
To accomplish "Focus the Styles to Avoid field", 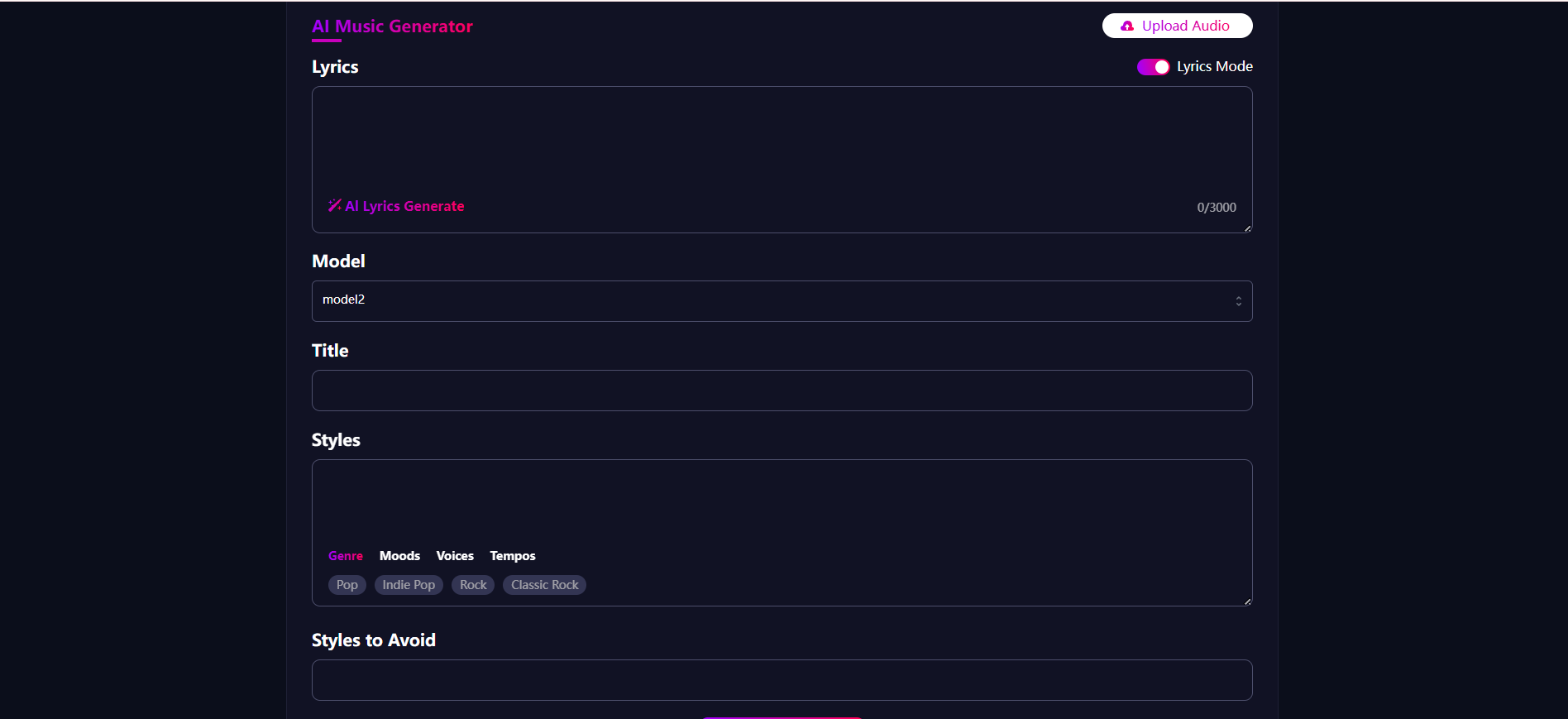I will pos(782,680).
